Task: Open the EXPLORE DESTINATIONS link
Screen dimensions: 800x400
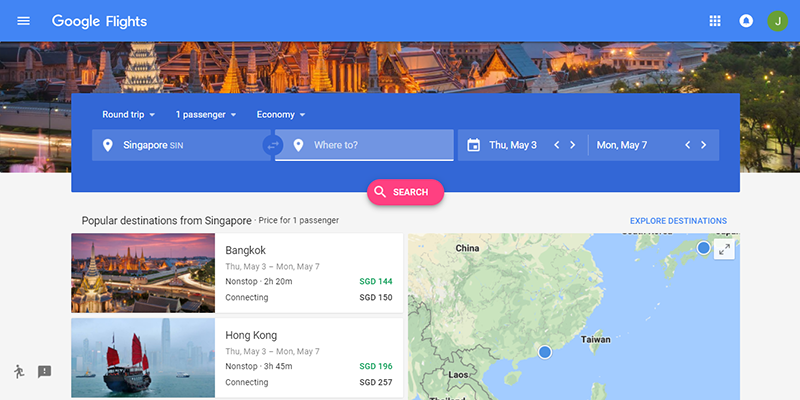Action: pos(678,221)
